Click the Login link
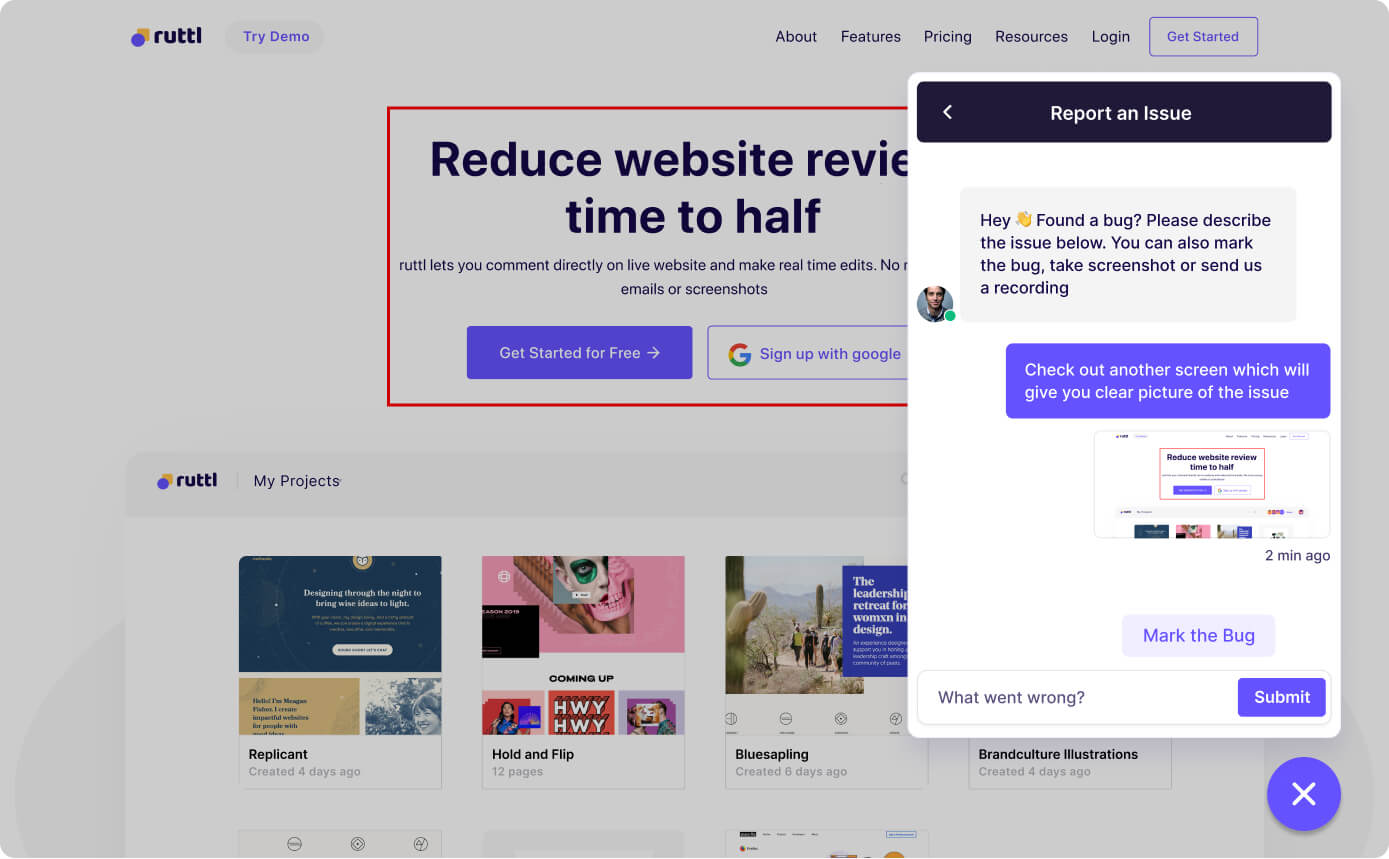 (1110, 36)
